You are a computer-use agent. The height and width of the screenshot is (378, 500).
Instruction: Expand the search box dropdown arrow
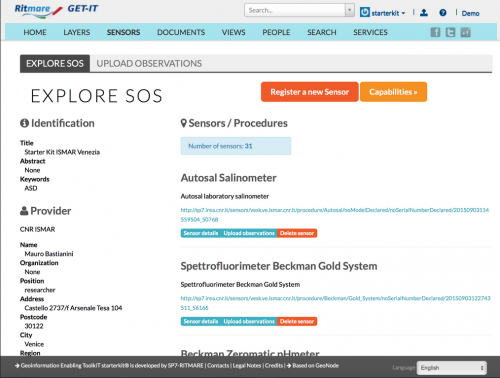[x=349, y=10]
